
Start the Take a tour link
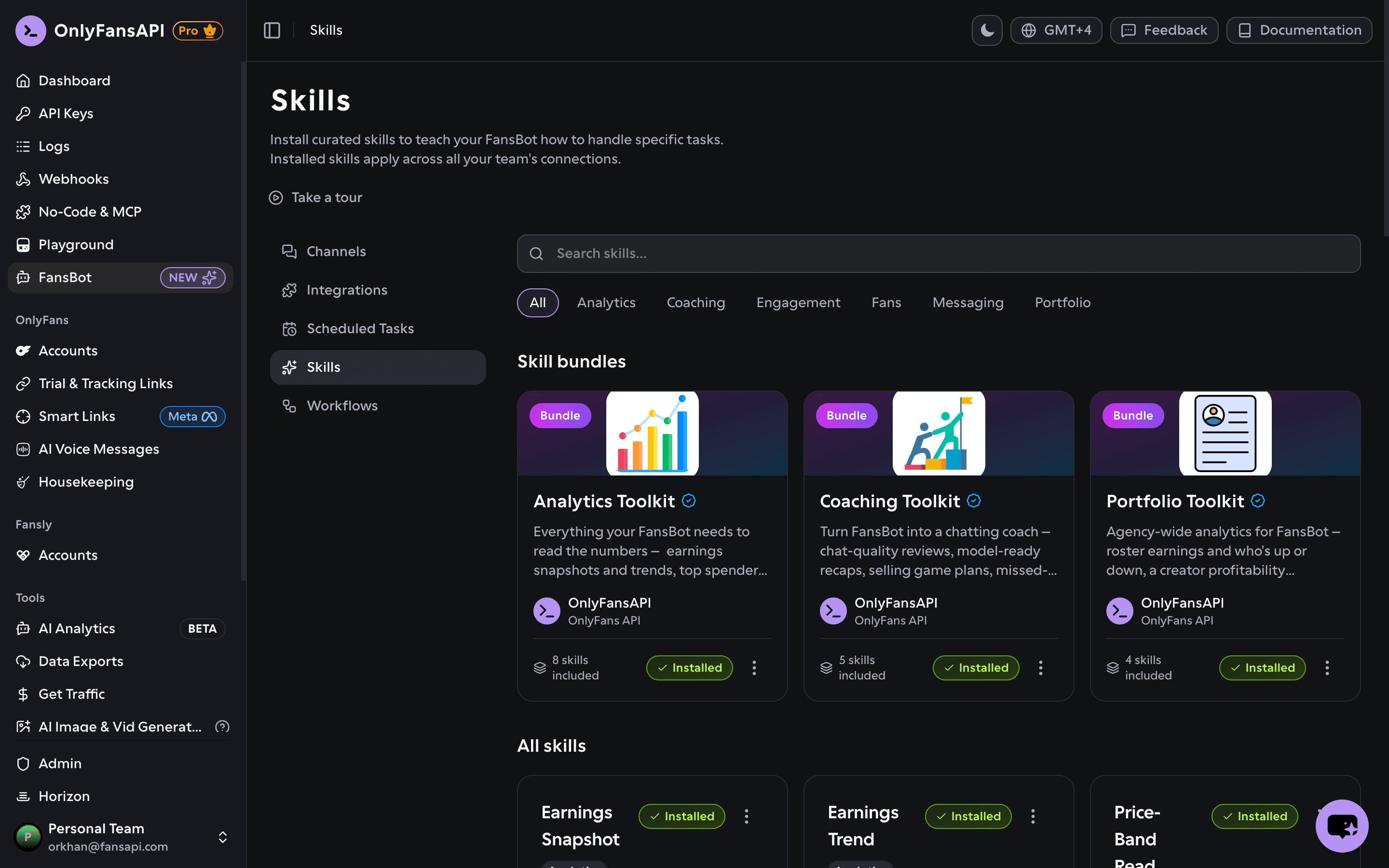click(x=316, y=198)
